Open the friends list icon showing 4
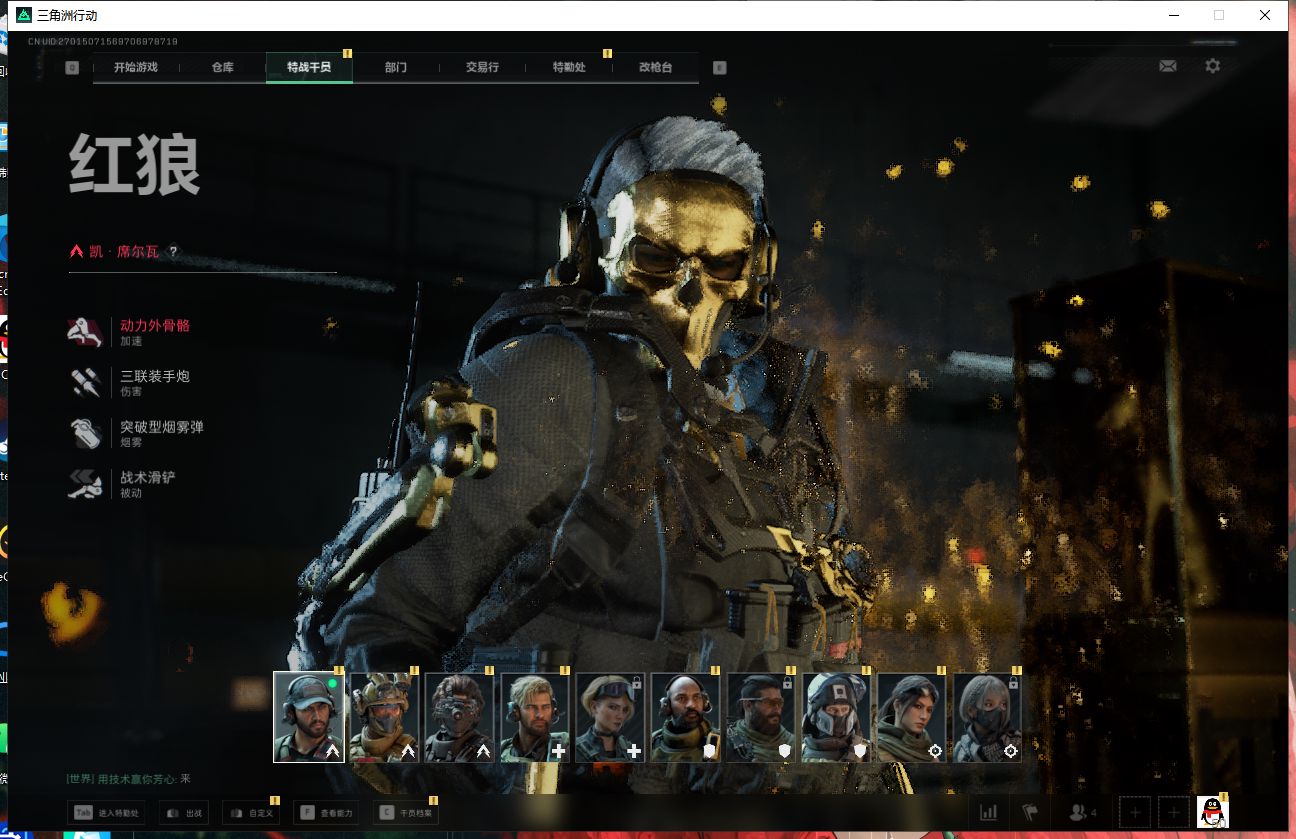The width and height of the screenshot is (1296, 839). (x=1082, y=813)
